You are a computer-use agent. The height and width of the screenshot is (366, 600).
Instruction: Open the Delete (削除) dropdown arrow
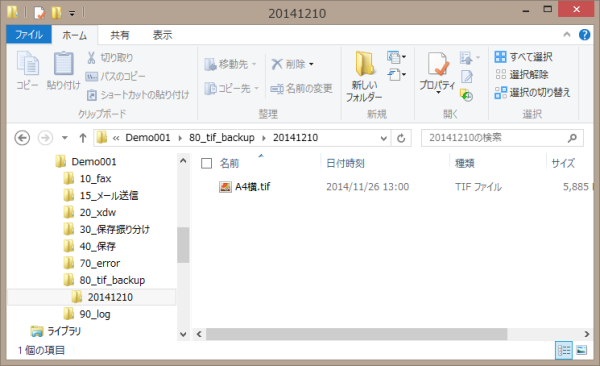(x=311, y=64)
